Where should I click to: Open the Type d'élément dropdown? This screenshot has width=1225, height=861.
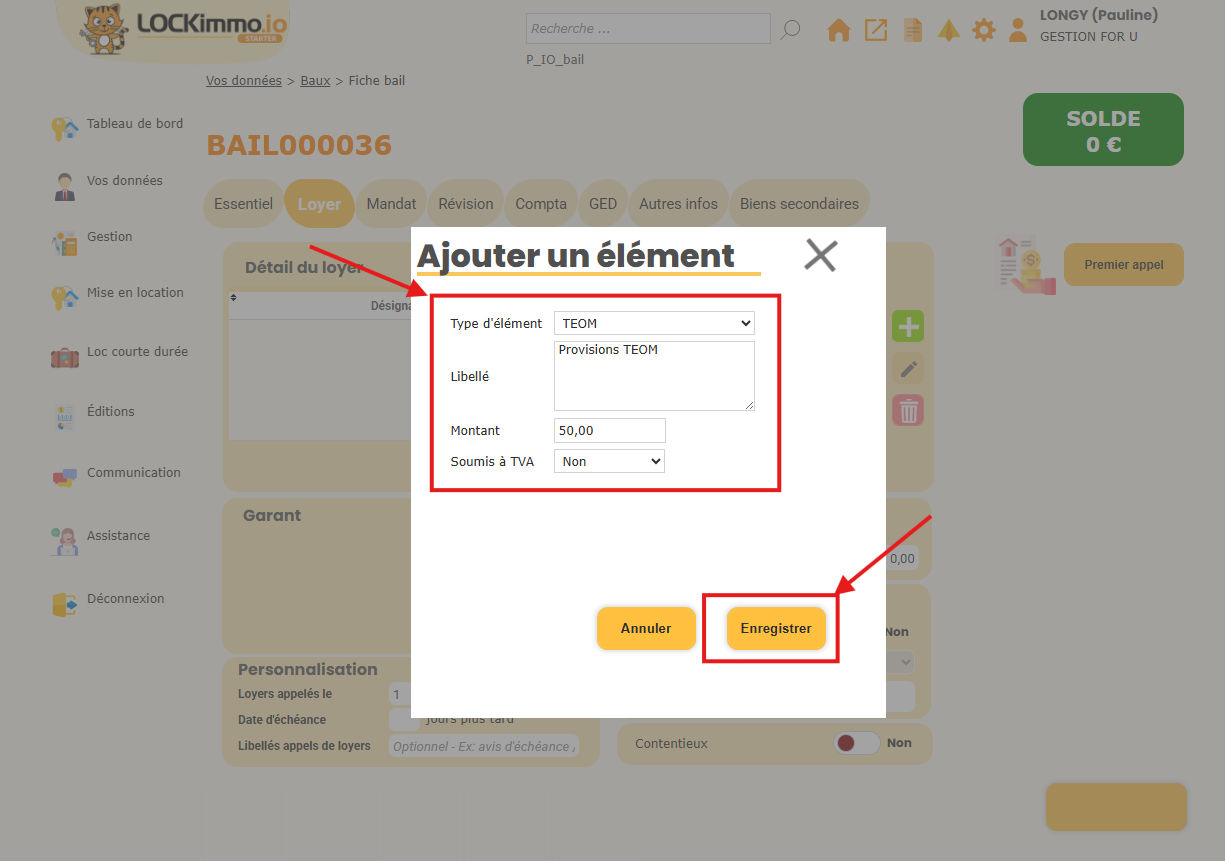click(x=654, y=323)
